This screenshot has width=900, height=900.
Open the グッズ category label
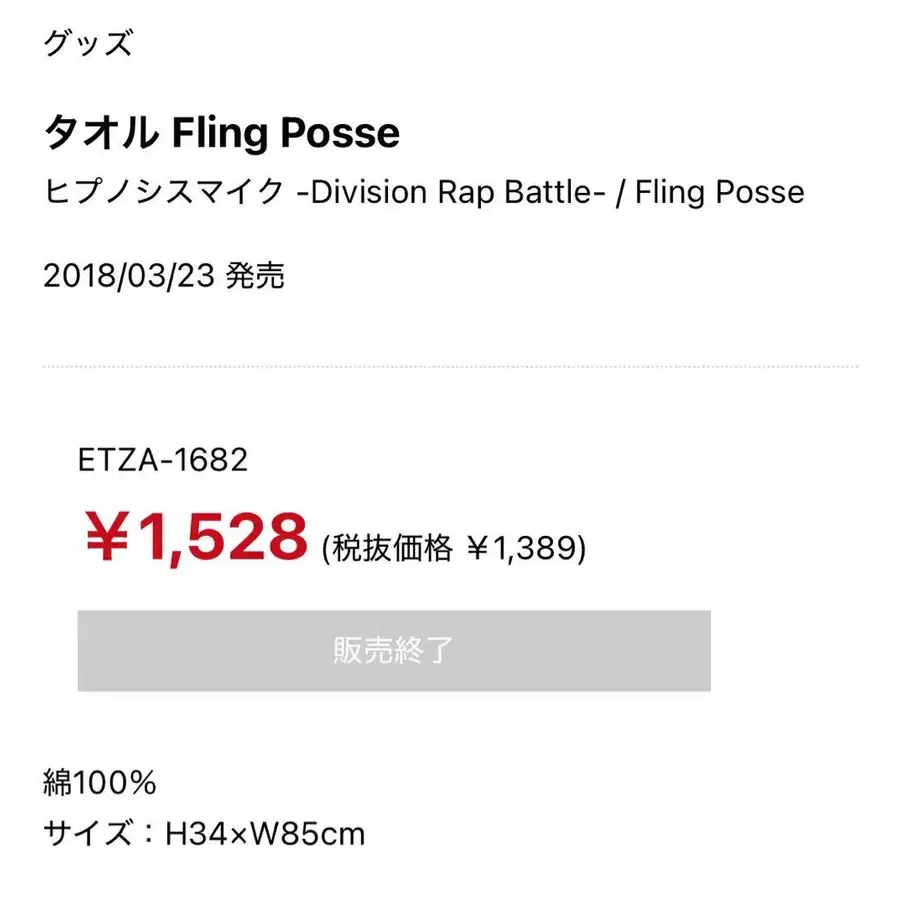coord(88,45)
